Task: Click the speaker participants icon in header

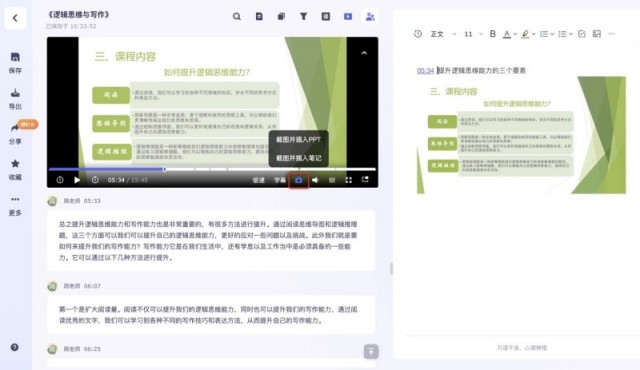Action: pyautogui.click(x=370, y=17)
